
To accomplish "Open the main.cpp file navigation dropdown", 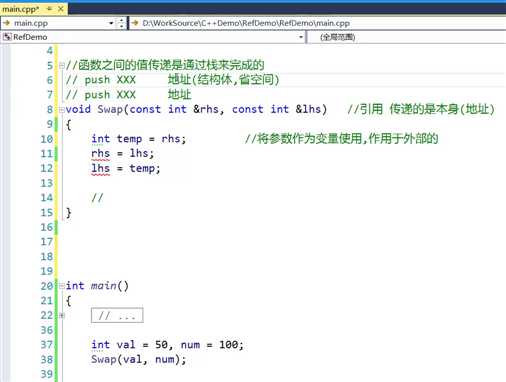I will pyautogui.click(x=111, y=23).
